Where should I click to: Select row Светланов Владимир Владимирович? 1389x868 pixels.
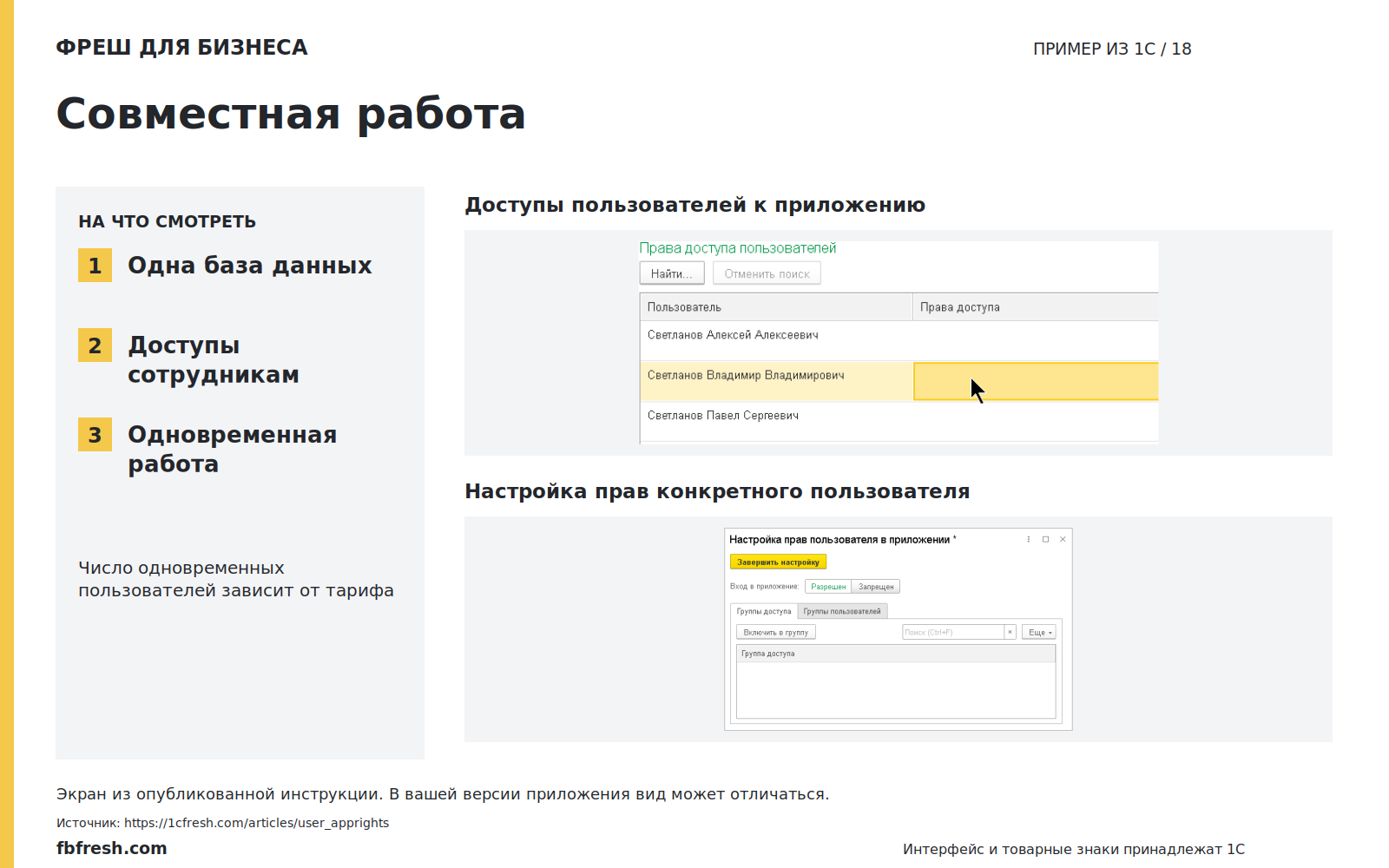pyautogui.click(x=899, y=381)
